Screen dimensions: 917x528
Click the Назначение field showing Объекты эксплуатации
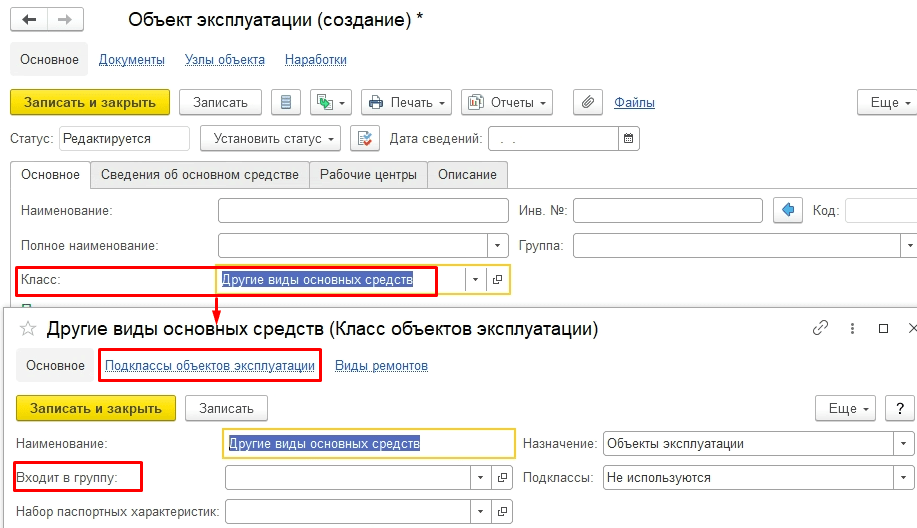click(749, 444)
